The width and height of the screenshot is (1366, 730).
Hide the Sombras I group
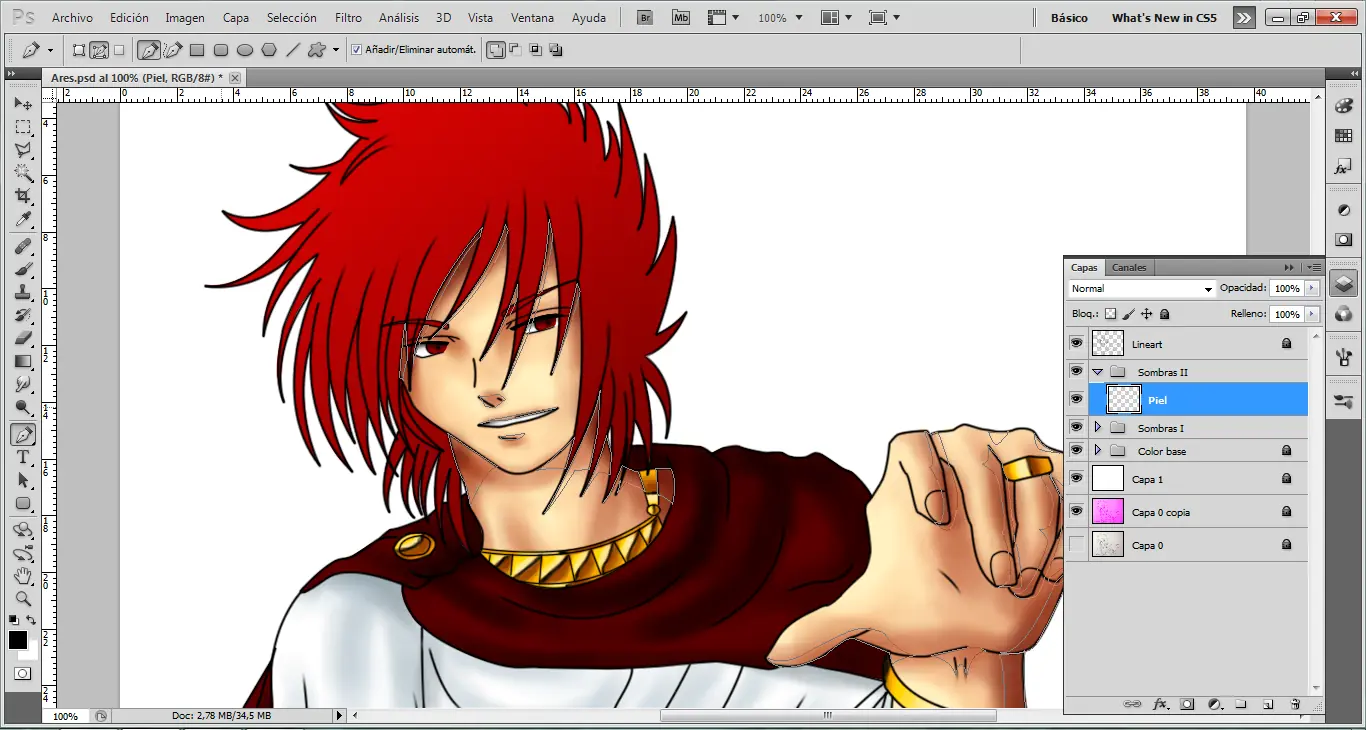point(1076,427)
